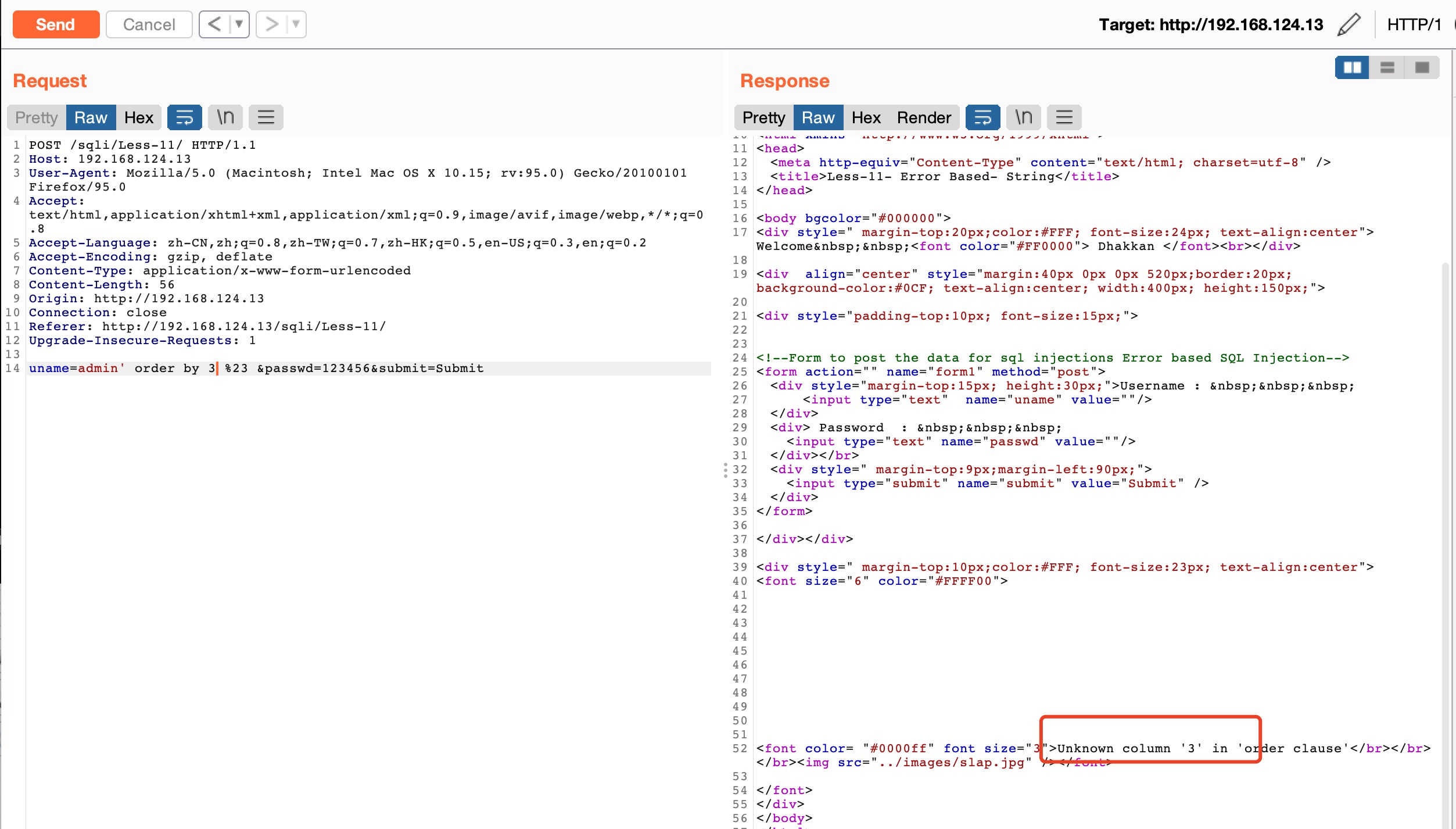Open the Response hamburger options menu
Viewport: 1456px width, 829px height.
(1064, 117)
